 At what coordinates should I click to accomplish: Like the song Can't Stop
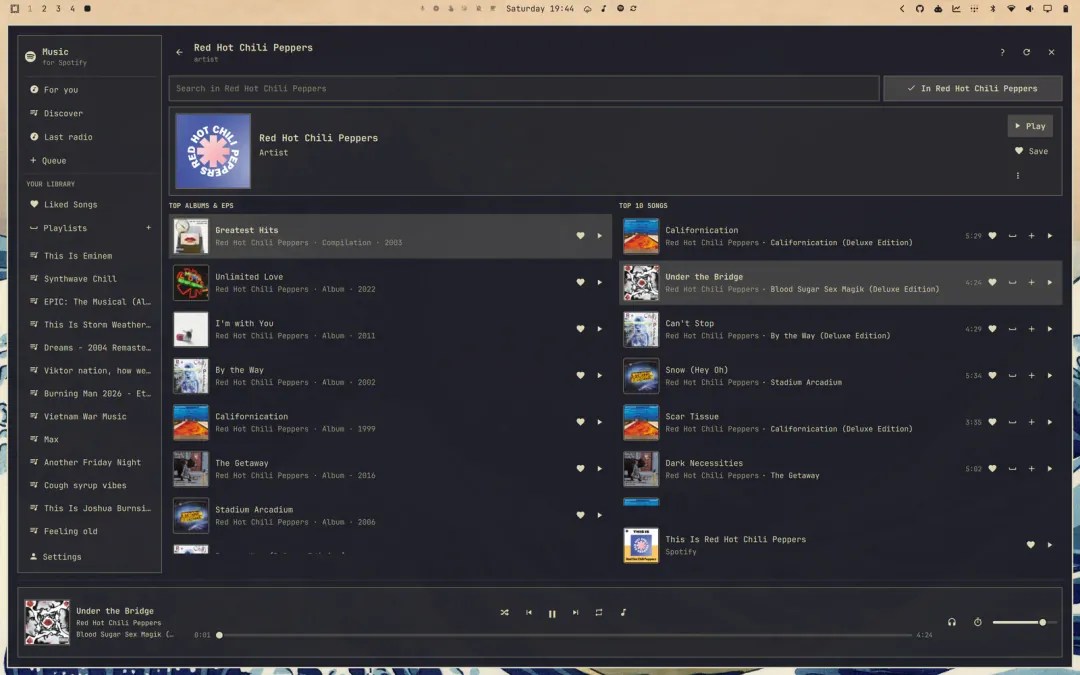[993, 329]
